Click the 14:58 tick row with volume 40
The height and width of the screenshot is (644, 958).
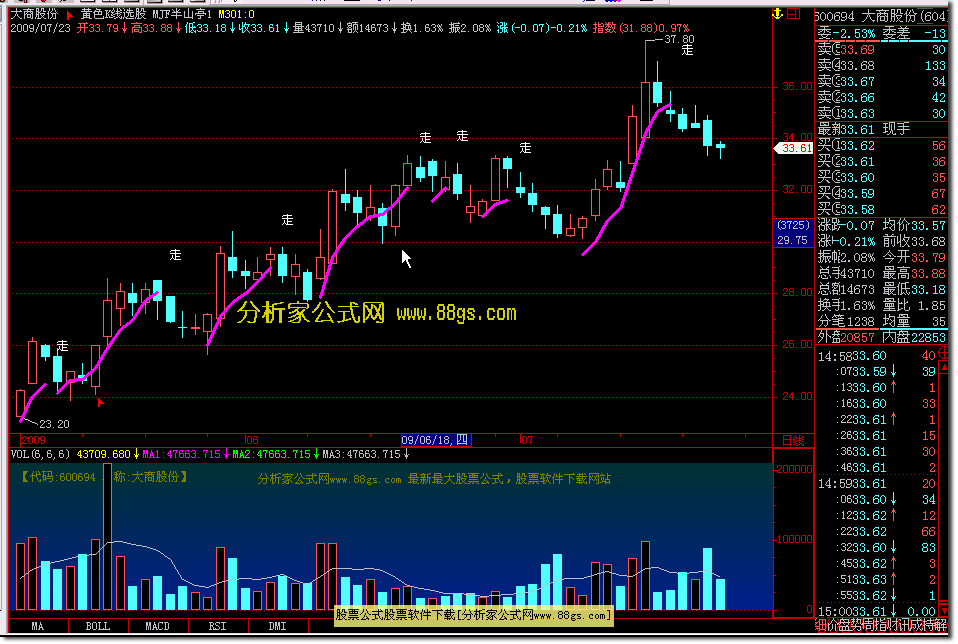(877, 356)
